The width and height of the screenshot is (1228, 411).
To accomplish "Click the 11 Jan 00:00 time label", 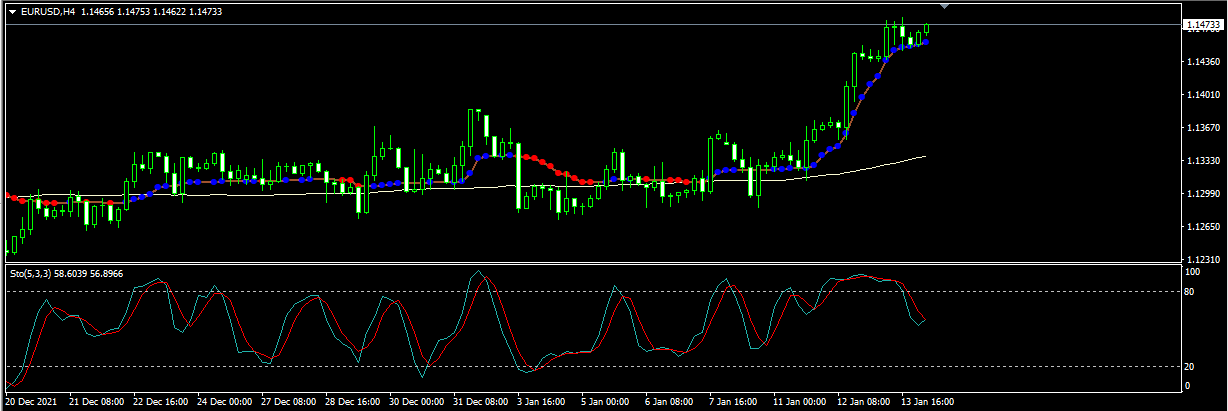I will (801, 402).
